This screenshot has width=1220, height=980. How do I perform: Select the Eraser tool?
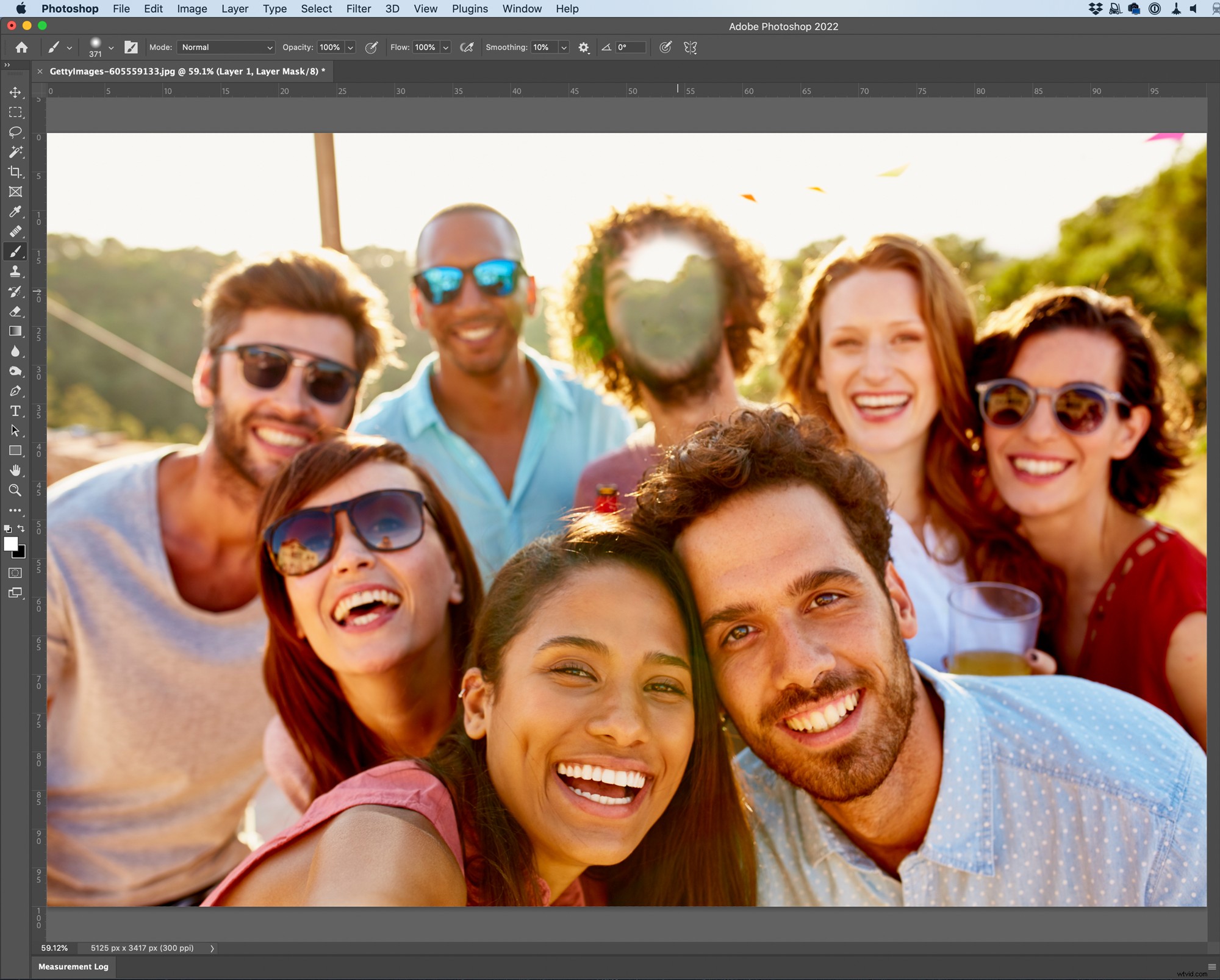tap(15, 312)
